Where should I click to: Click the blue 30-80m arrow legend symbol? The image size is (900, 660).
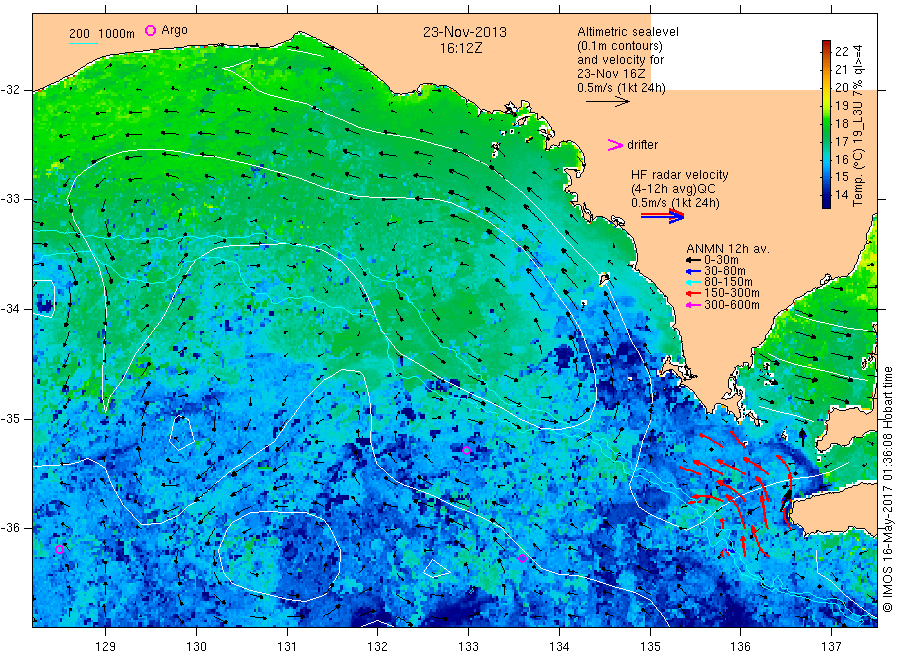(x=693, y=271)
